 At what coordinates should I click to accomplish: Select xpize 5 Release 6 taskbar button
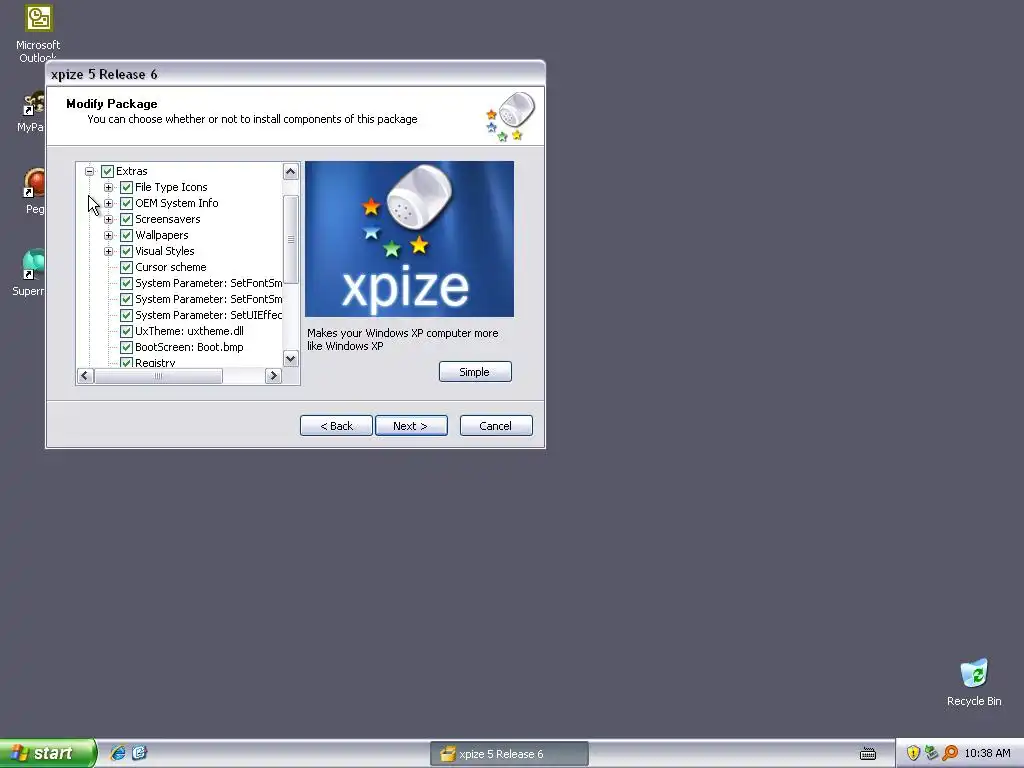click(x=509, y=754)
